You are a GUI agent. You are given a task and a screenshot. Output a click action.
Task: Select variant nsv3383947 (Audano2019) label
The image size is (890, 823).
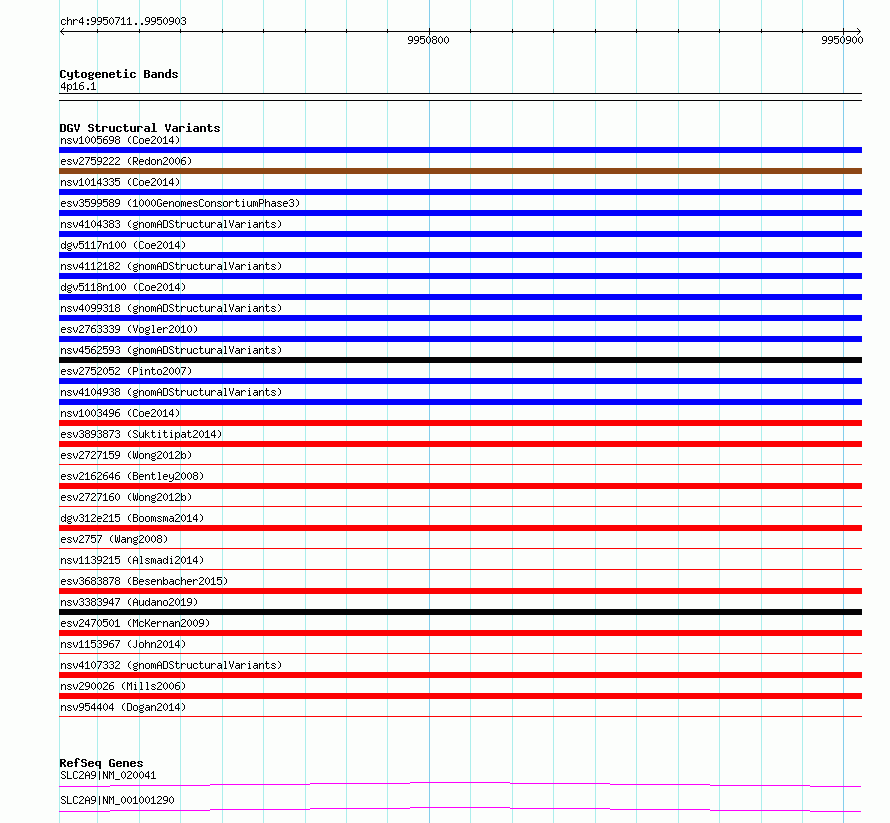click(129, 602)
